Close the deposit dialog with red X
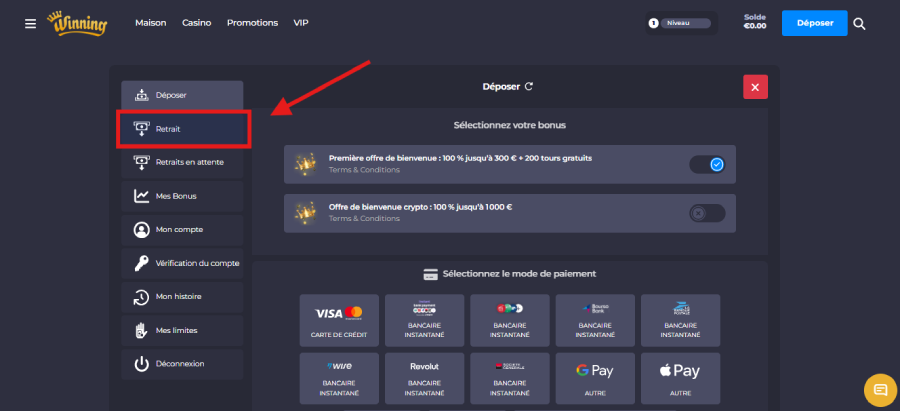Screen dimensions: 900x411 click(755, 87)
